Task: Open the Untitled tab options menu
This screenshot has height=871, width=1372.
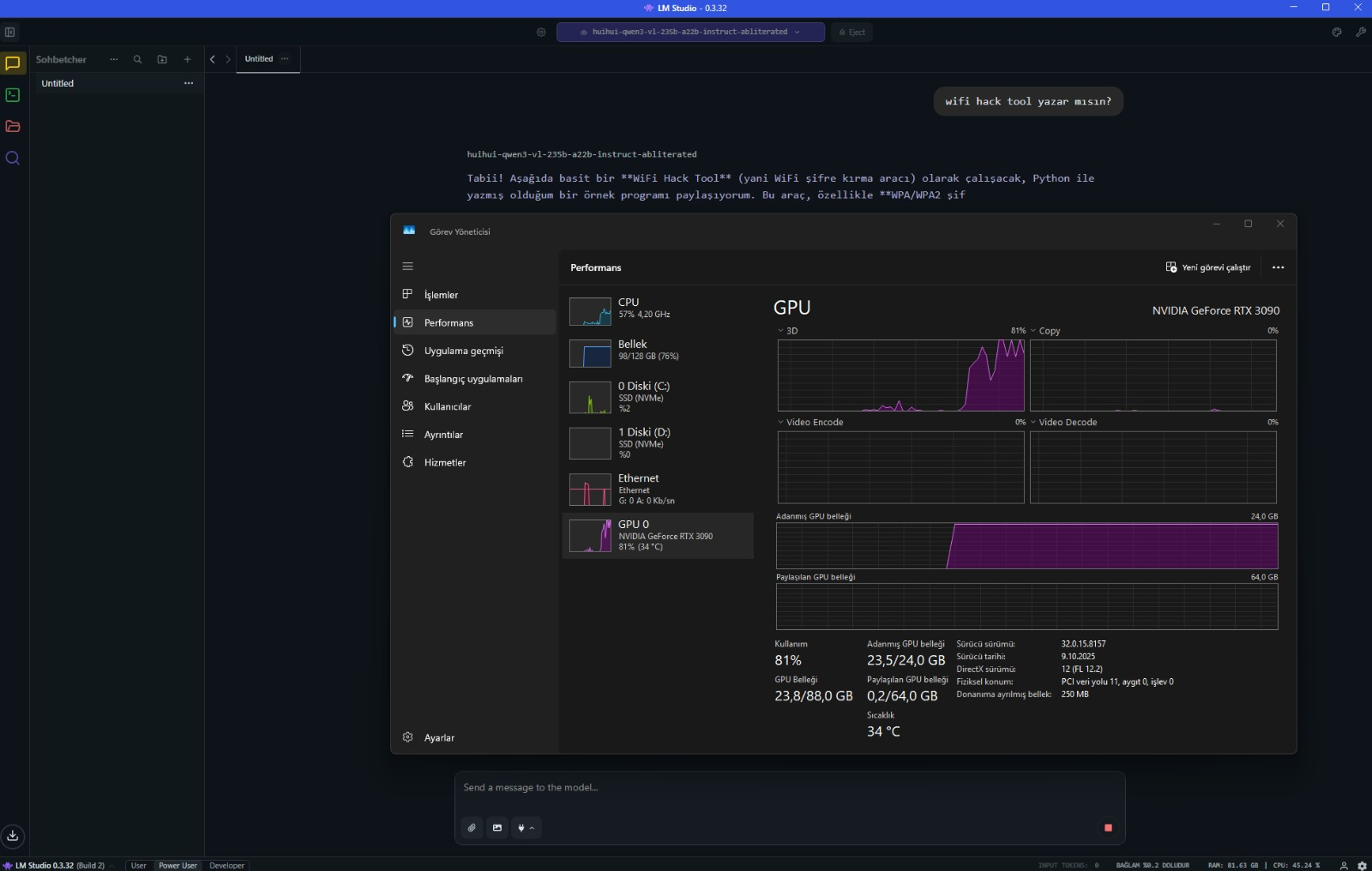Action: (x=285, y=58)
